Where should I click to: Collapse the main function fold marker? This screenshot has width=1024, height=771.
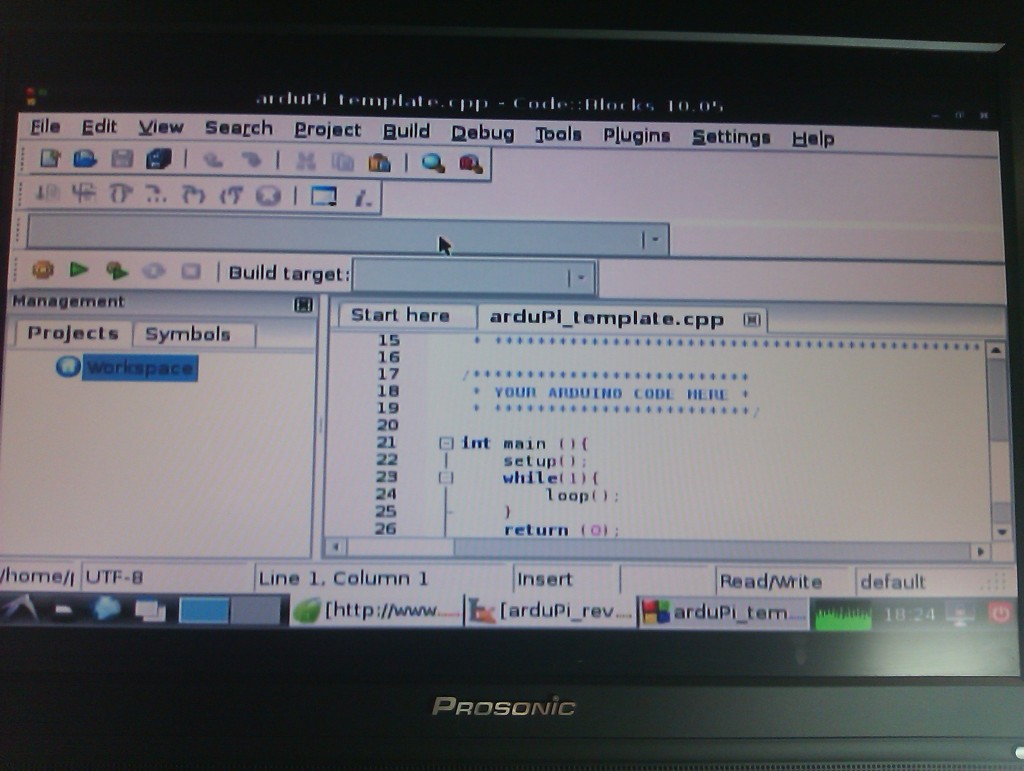tap(446, 443)
